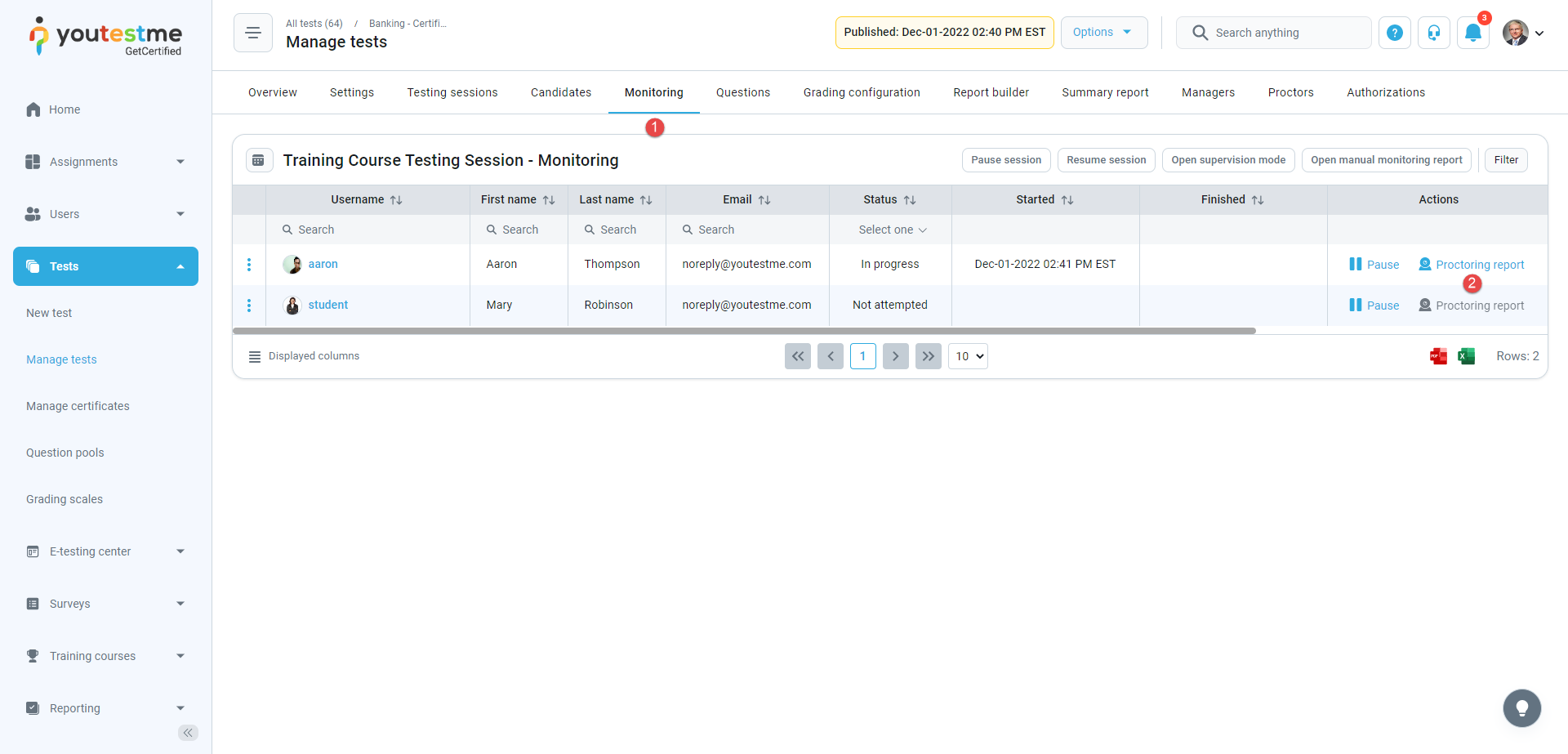Open Status 'Select one' filter dropdown

click(892, 230)
